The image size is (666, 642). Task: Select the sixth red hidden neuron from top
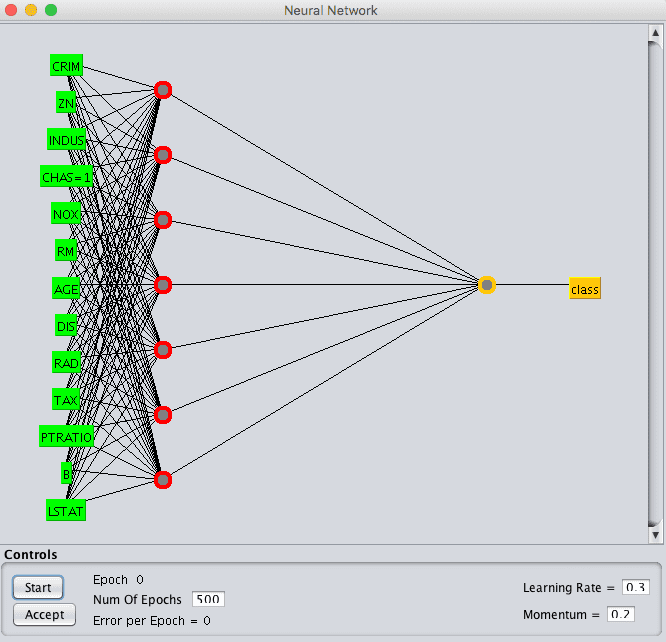click(x=163, y=415)
